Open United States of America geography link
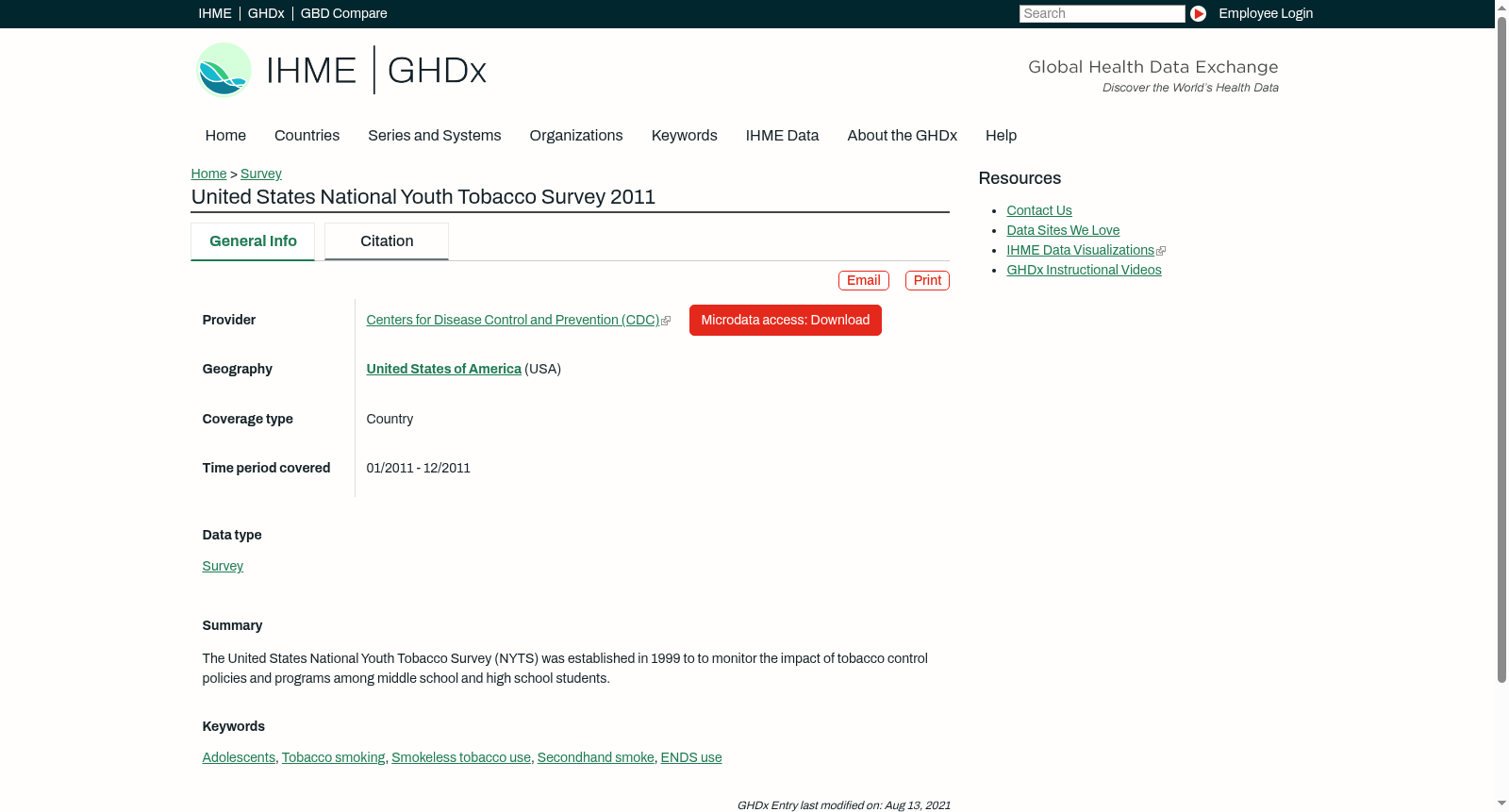The height and width of the screenshot is (812, 1509). click(444, 369)
